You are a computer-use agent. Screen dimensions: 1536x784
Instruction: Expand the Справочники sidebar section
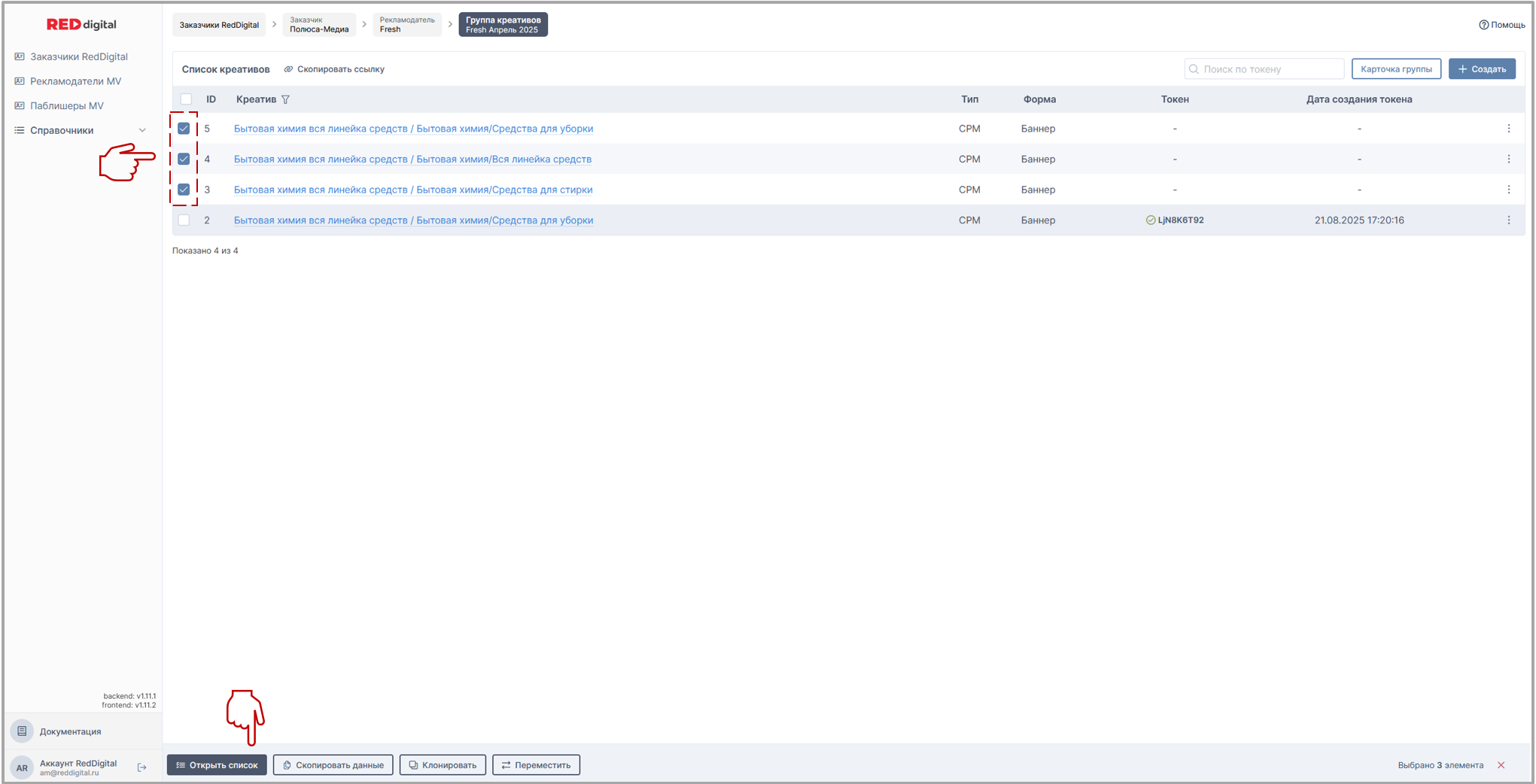coord(141,130)
